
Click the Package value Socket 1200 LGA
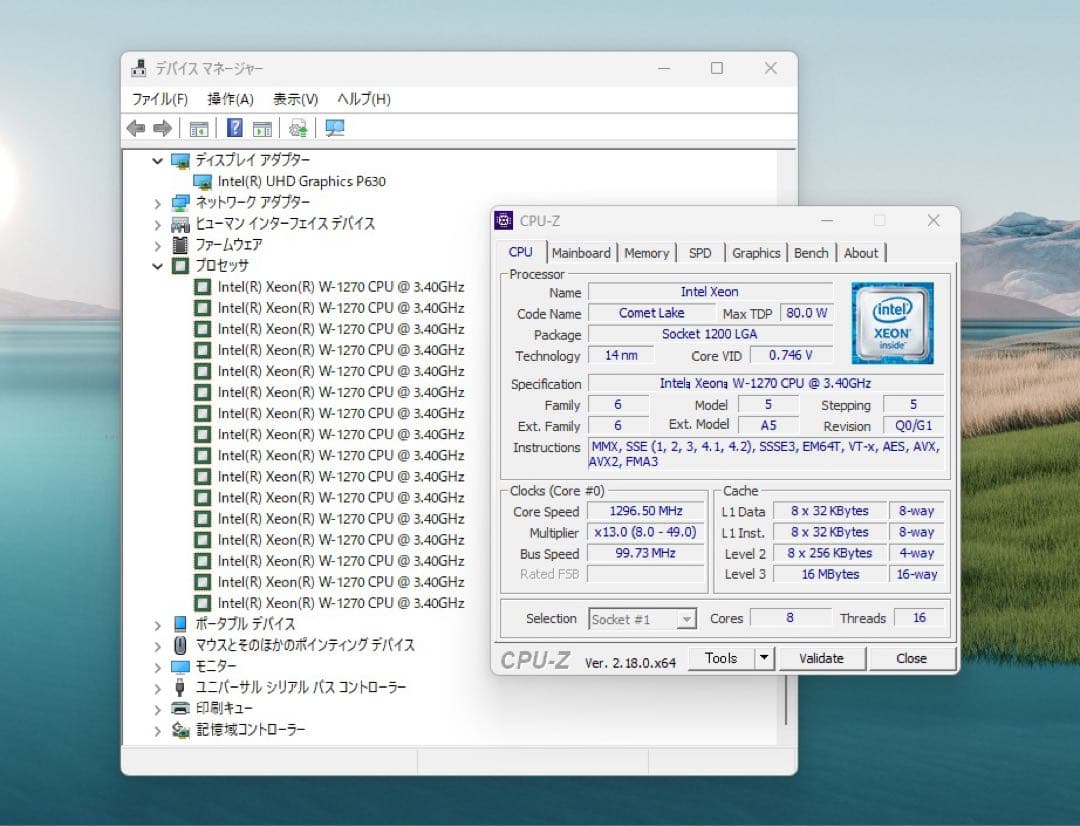click(709, 334)
